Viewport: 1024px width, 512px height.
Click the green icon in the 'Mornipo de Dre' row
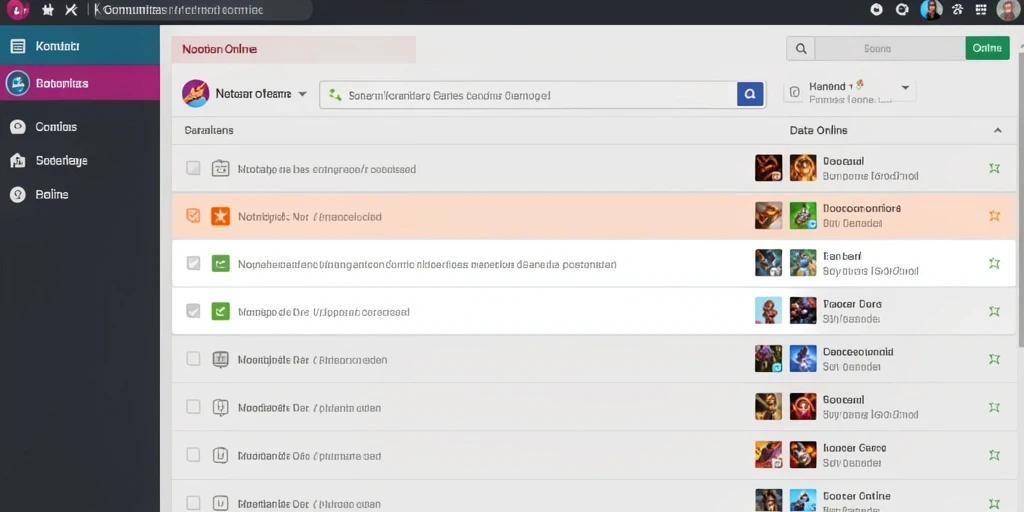[221, 312]
